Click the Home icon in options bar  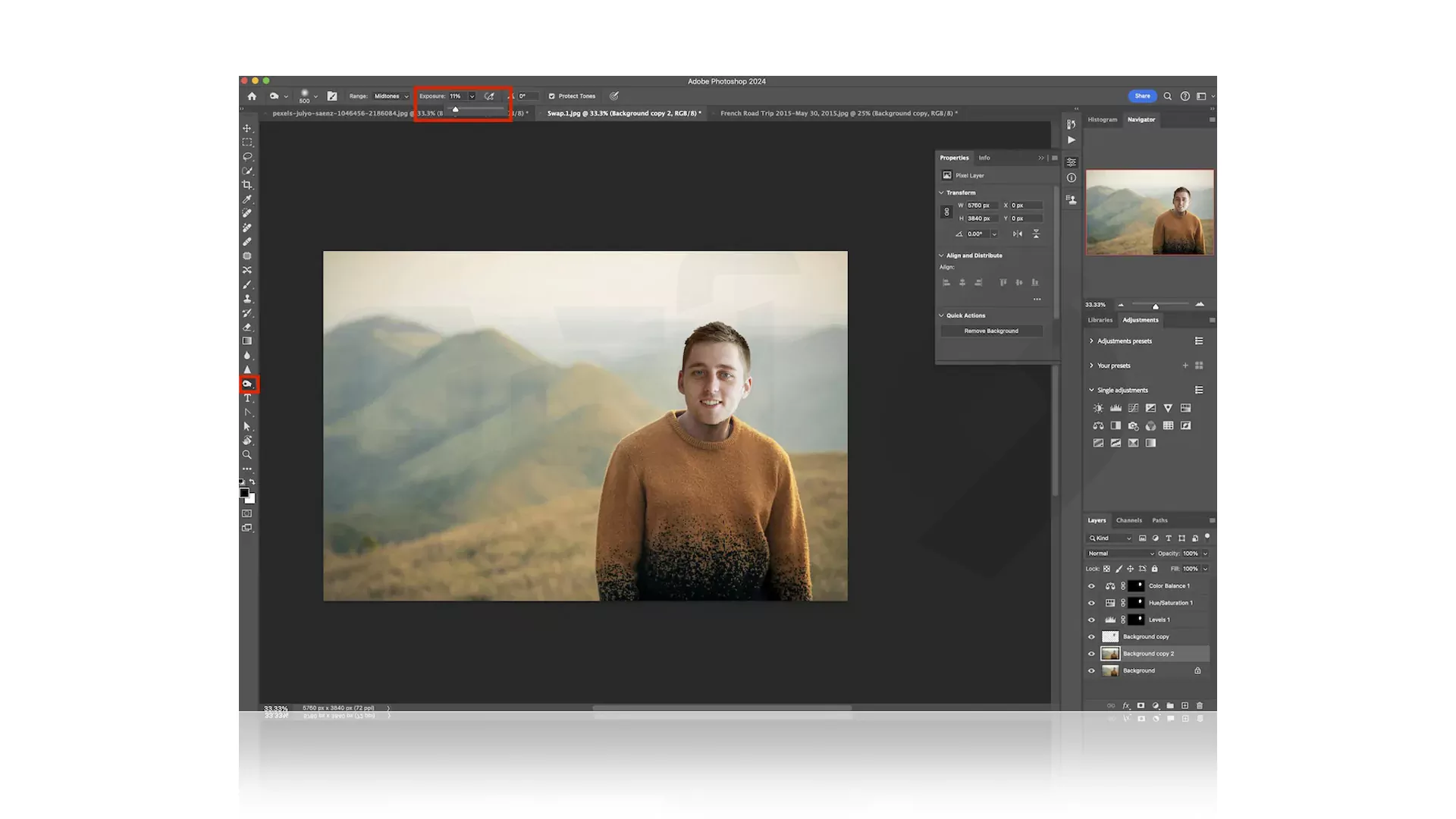pos(252,96)
